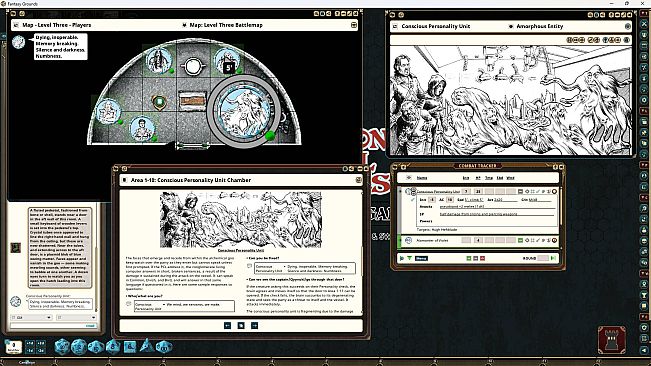The height and width of the screenshot is (366, 651).
Task: Open speaker dropdown in 'Can you be fixed?' box
Action: (284, 266)
